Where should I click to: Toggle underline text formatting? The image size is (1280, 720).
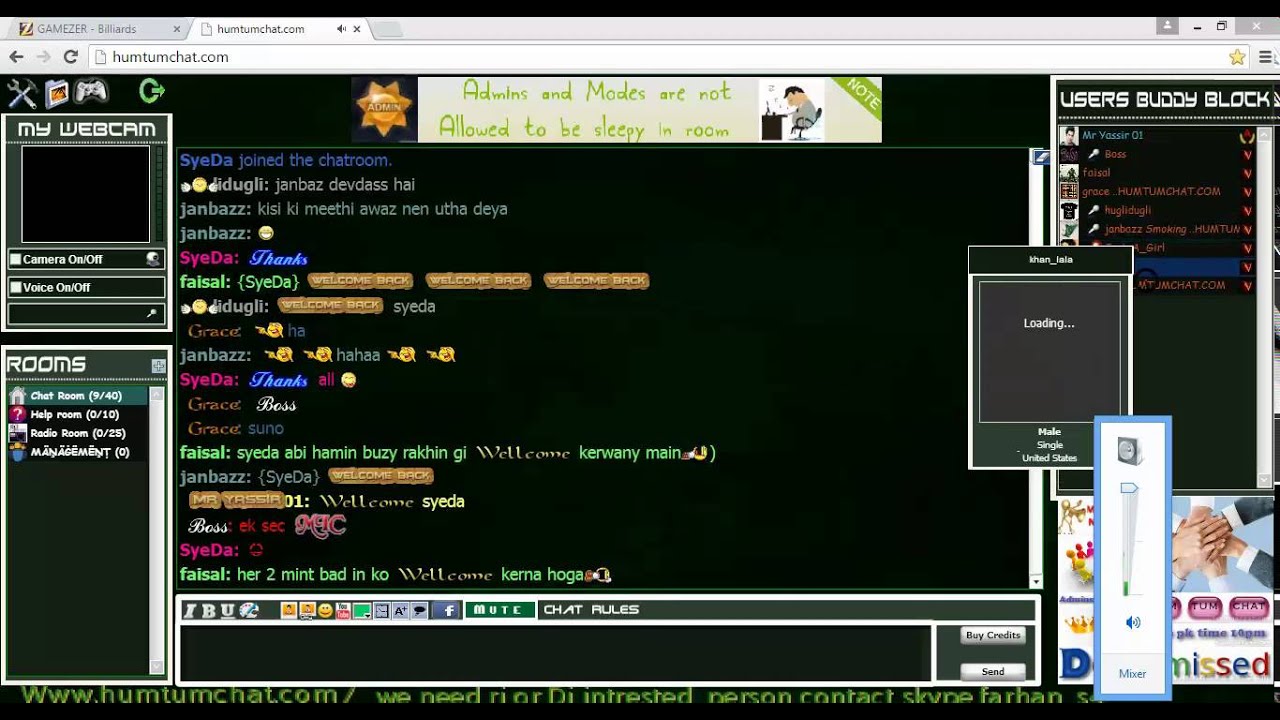[227, 610]
